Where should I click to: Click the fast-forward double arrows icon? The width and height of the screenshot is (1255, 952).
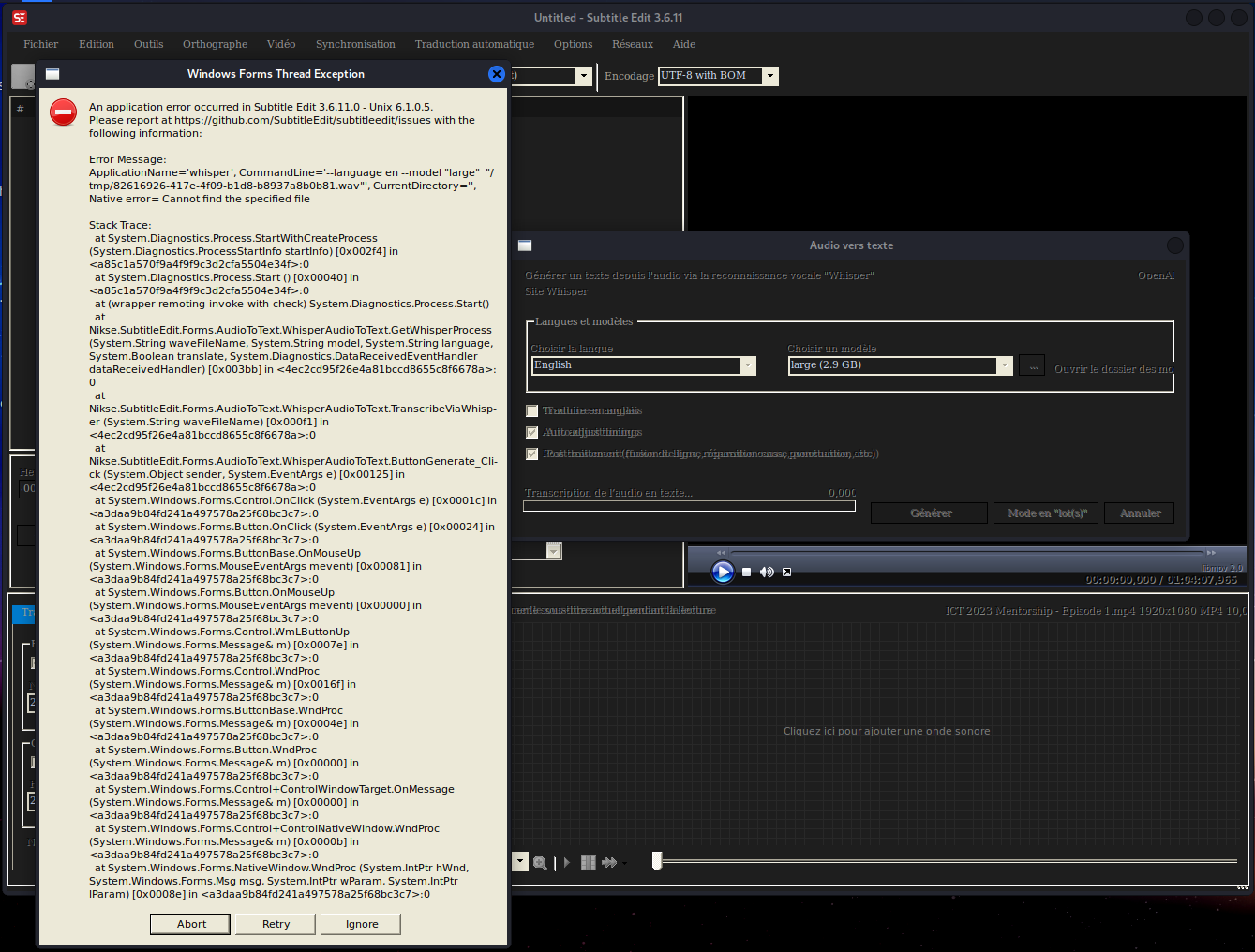coord(609,863)
